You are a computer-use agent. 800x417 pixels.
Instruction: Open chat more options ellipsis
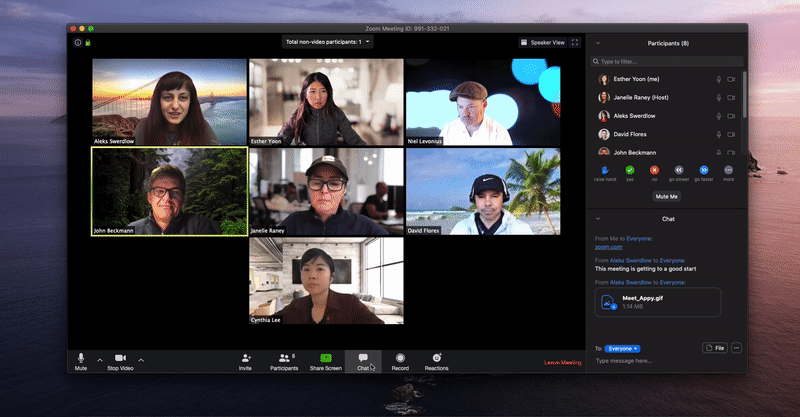pos(736,348)
